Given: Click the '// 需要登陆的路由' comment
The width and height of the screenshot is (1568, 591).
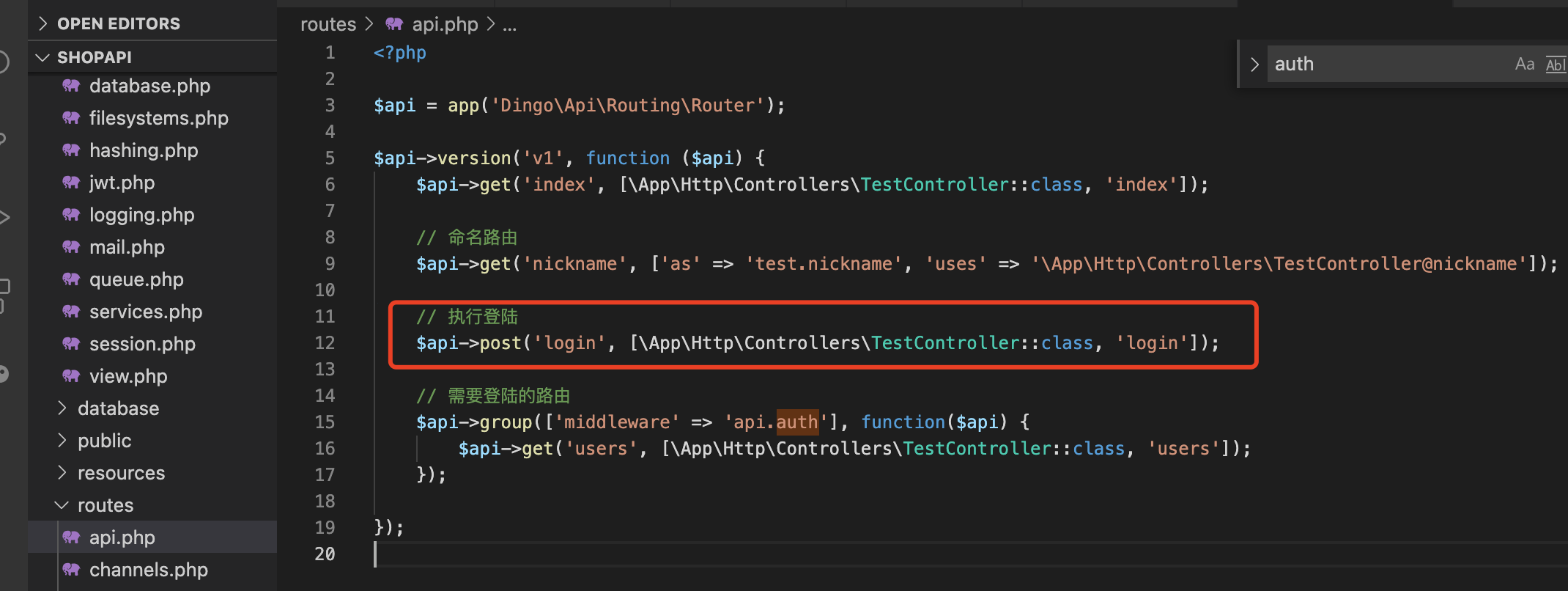Looking at the screenshot, I should coord(493,396).
